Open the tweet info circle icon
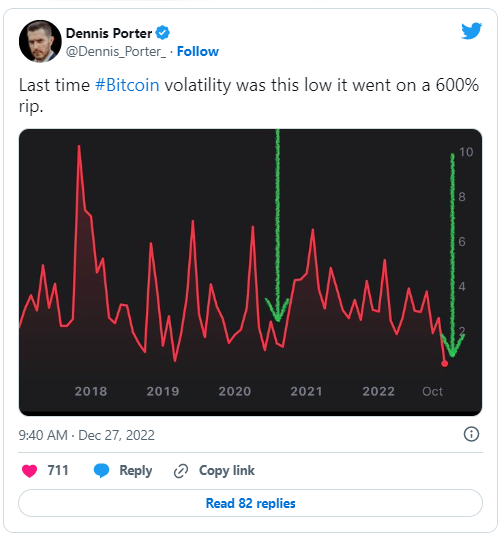Screen dimensions: 504x537 pyautogui.click(x=471, y=434)
